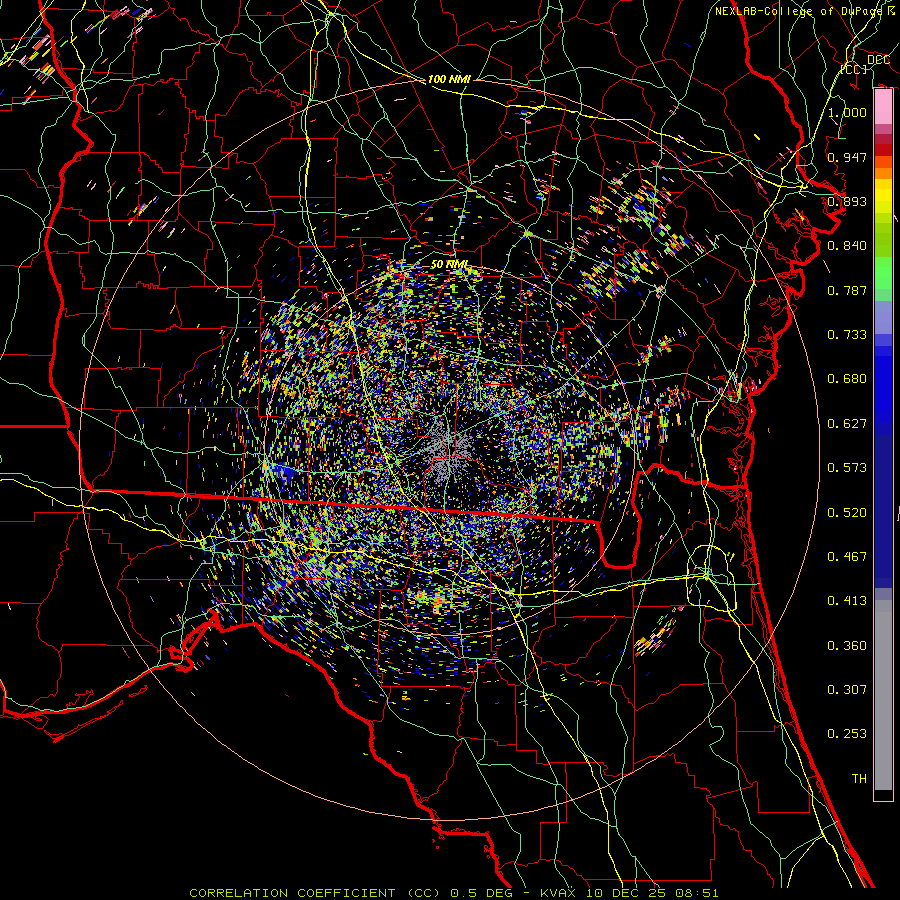Select the 0.893 legend value
Image resolution: width=900 pixels, height=900 pixels.
pos(847,201)
